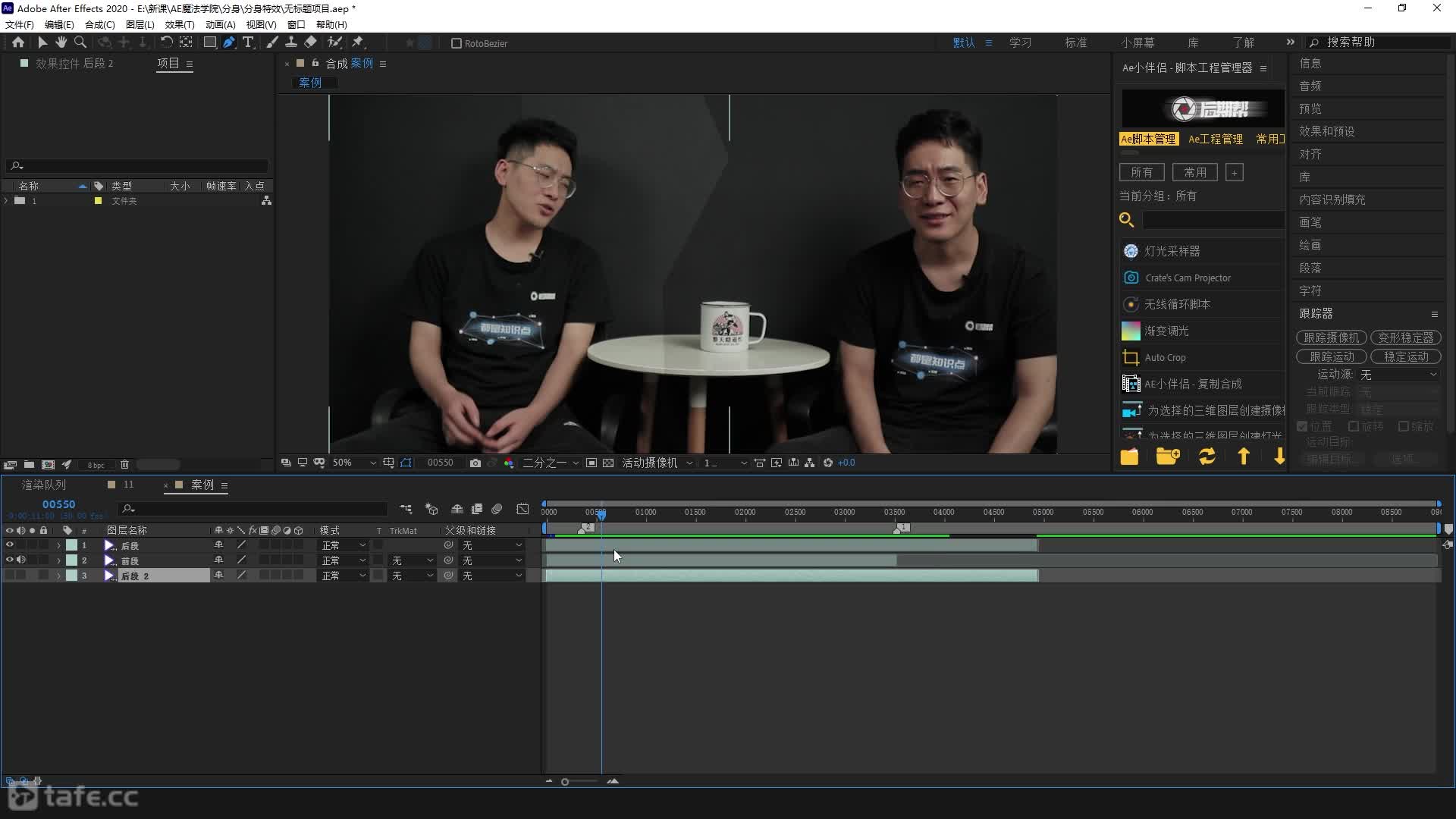This screenshot has height=819, width=1456.
Task: Click the new folder plus icon in script manager
Action: pyautogui.click(x=1168, y=456)
